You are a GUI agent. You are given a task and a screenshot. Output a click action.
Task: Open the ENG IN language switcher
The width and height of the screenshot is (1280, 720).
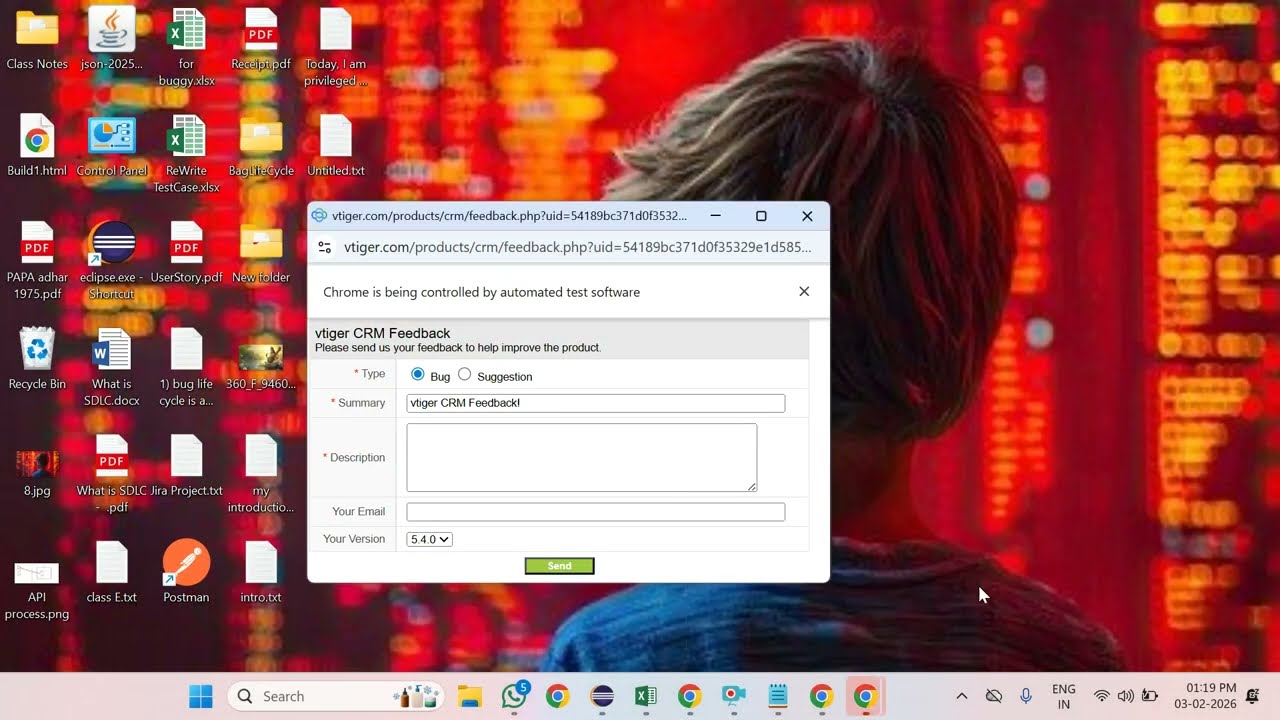tap(1064, 696)
